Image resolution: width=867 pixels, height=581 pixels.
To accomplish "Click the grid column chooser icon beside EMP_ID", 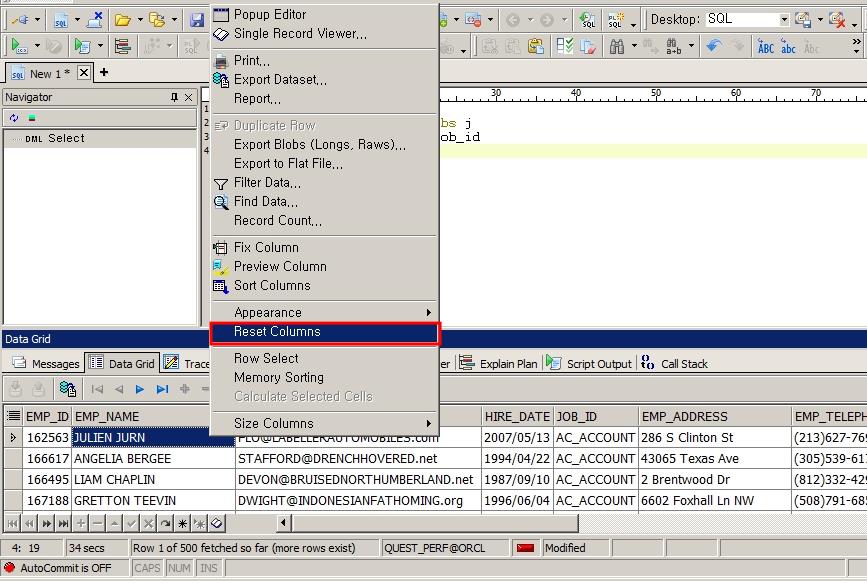I will click(x=13, y=416).
